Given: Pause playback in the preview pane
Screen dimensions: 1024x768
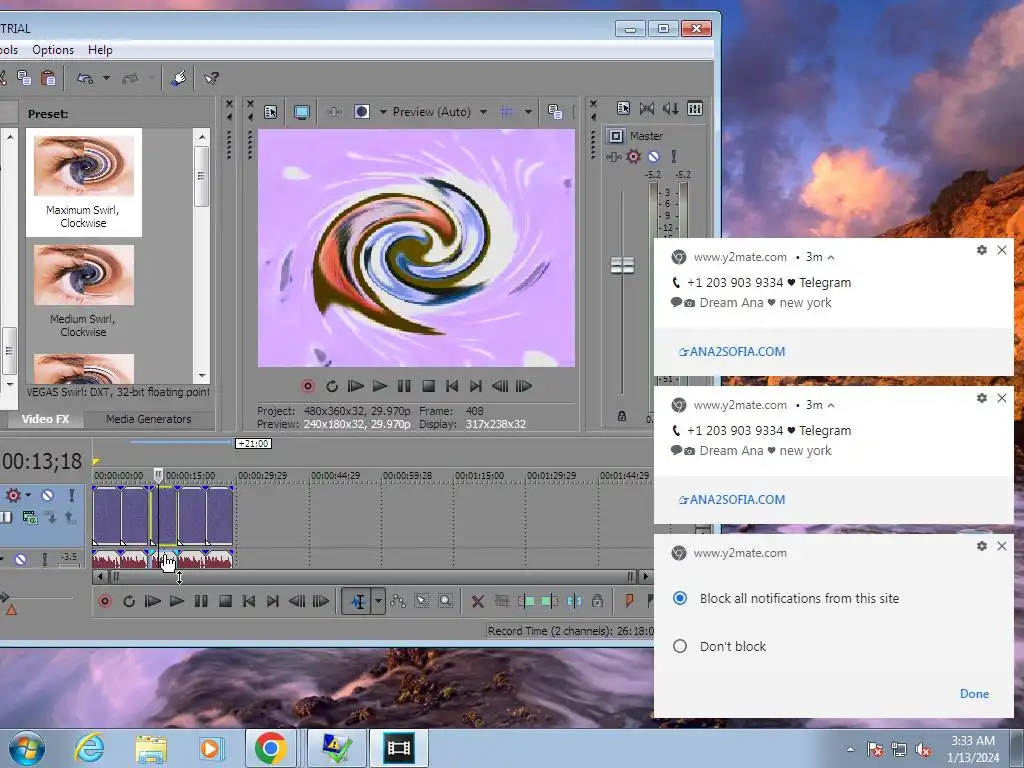Looking at the screenshot, I should click(404, 386).
